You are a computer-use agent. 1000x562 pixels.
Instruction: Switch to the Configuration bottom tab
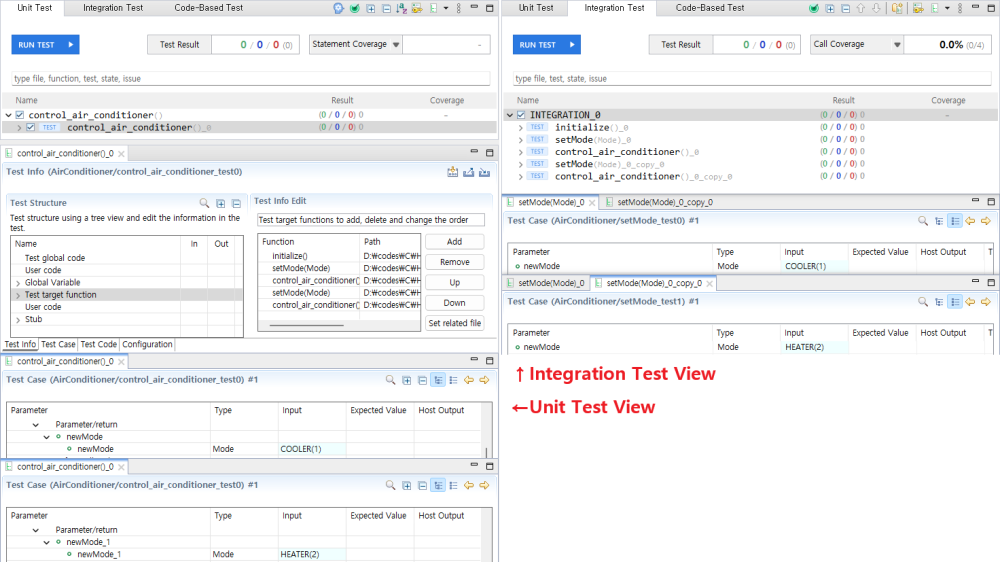click(147, 344)
